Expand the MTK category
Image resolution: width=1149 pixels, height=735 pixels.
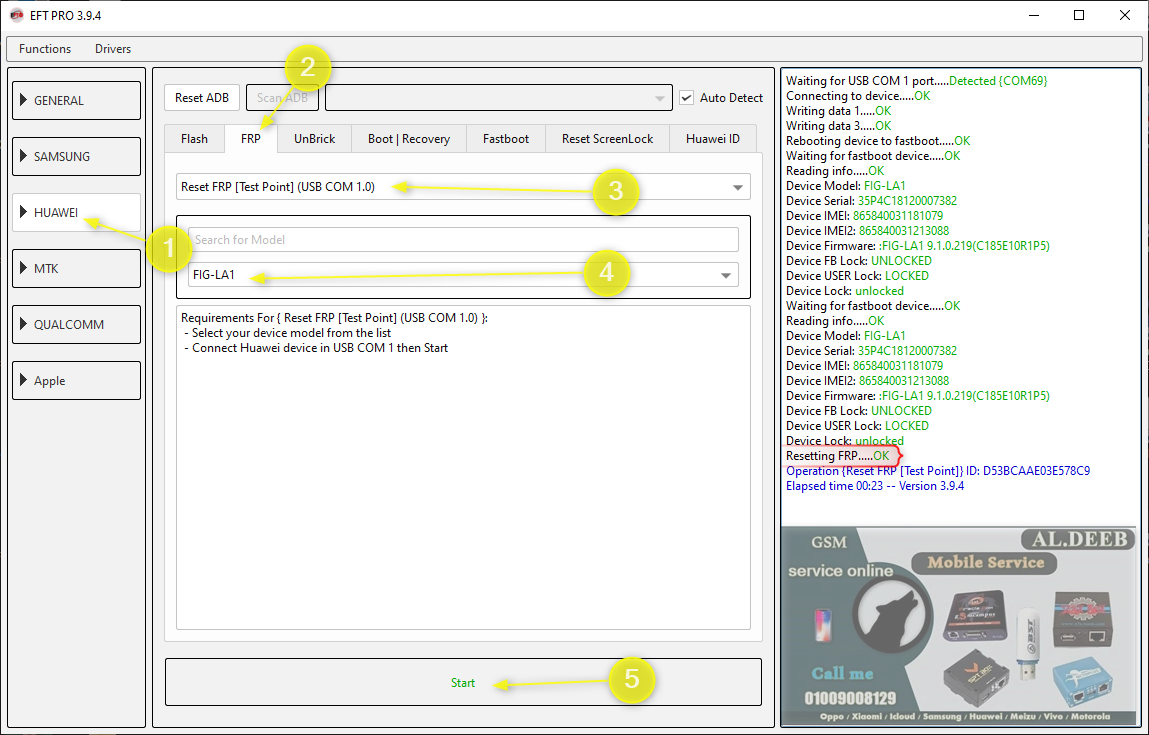[76, 268]
